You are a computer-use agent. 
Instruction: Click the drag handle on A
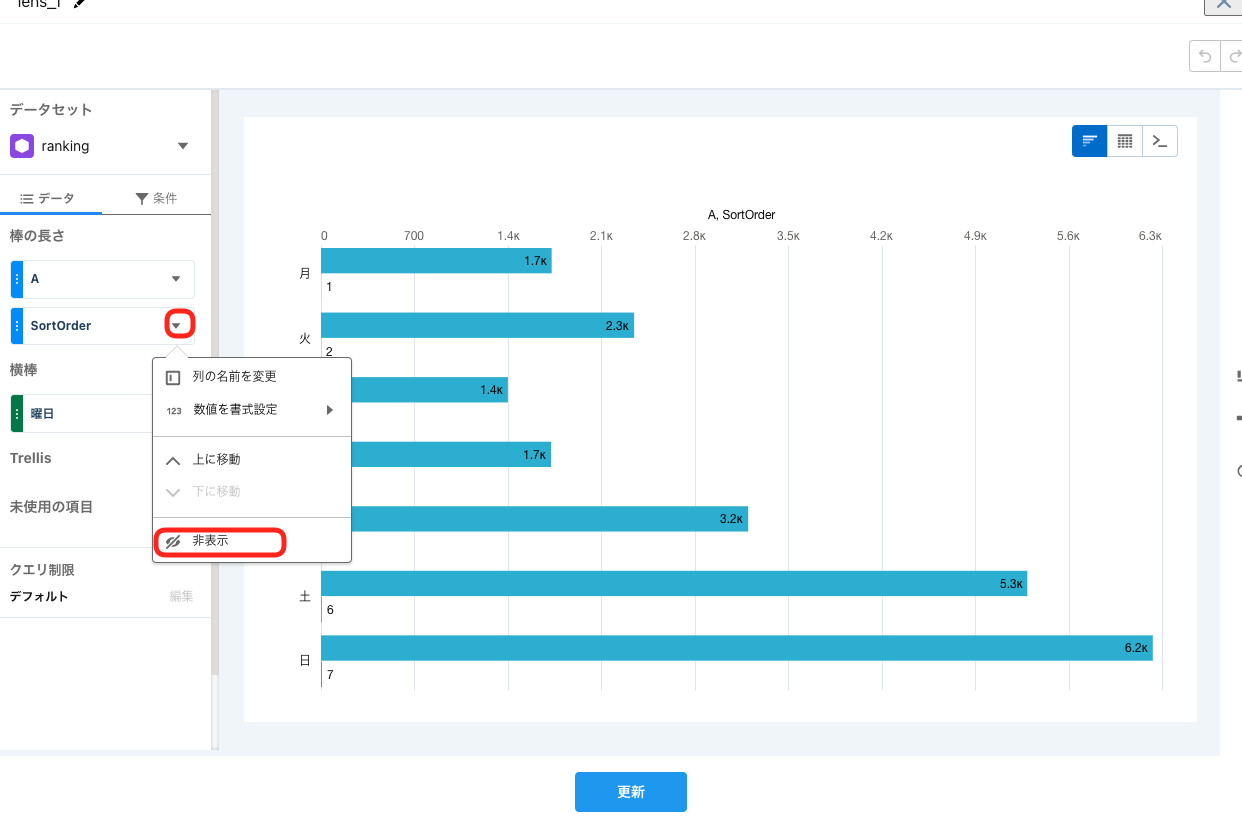(x=16, y=279)
